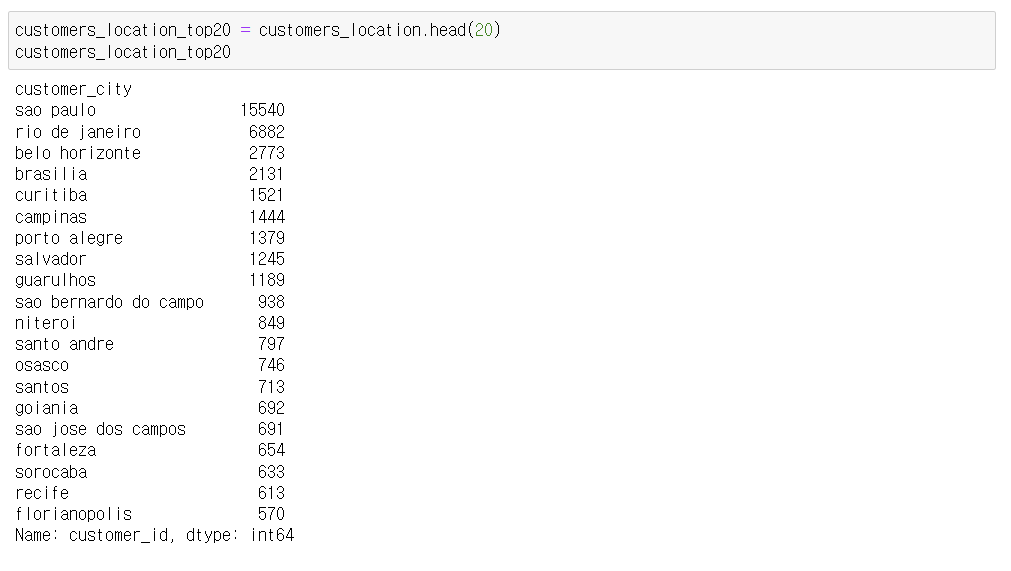Viewport: 1011px width, 571px height.
Task: Click the Name: customer_id, dtype: int64 line
Action: point(155,536)
